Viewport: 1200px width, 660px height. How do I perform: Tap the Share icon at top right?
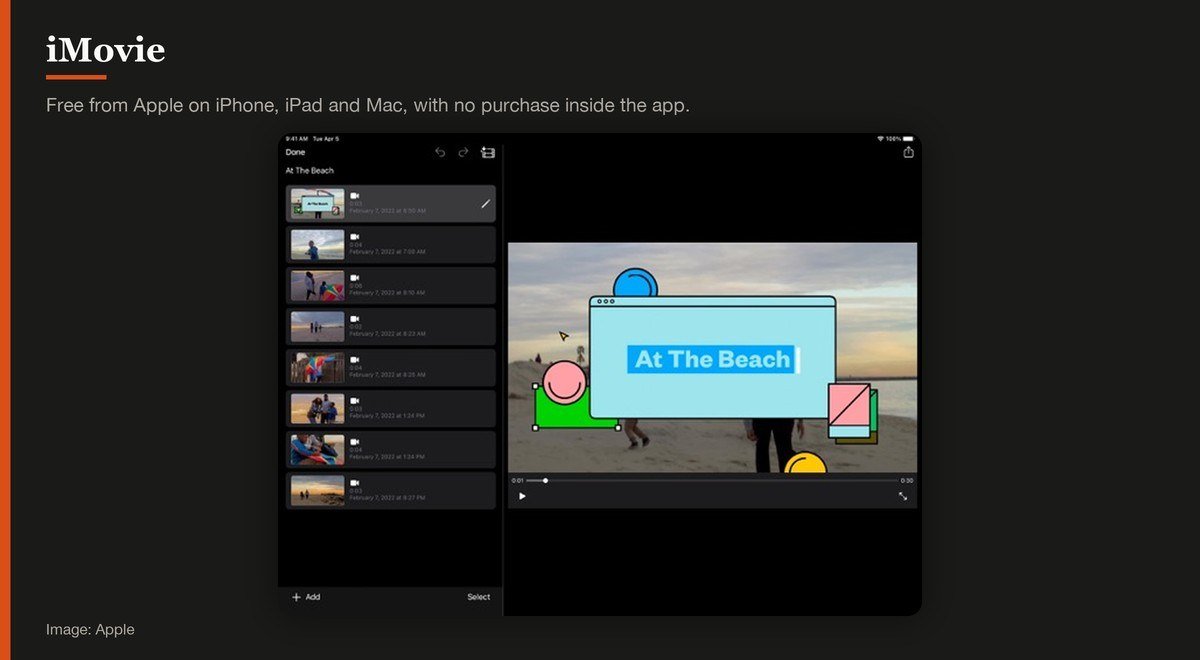pos(908,152)
